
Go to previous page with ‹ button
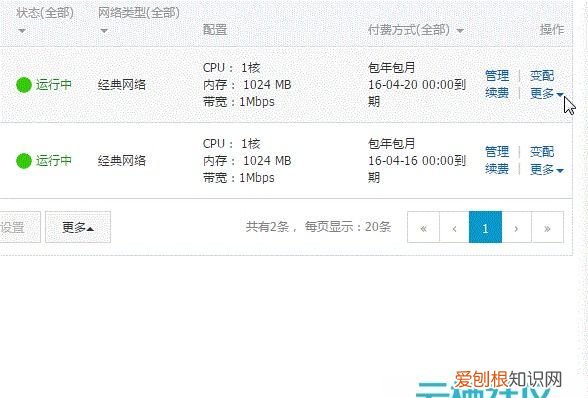pos(454,227)
